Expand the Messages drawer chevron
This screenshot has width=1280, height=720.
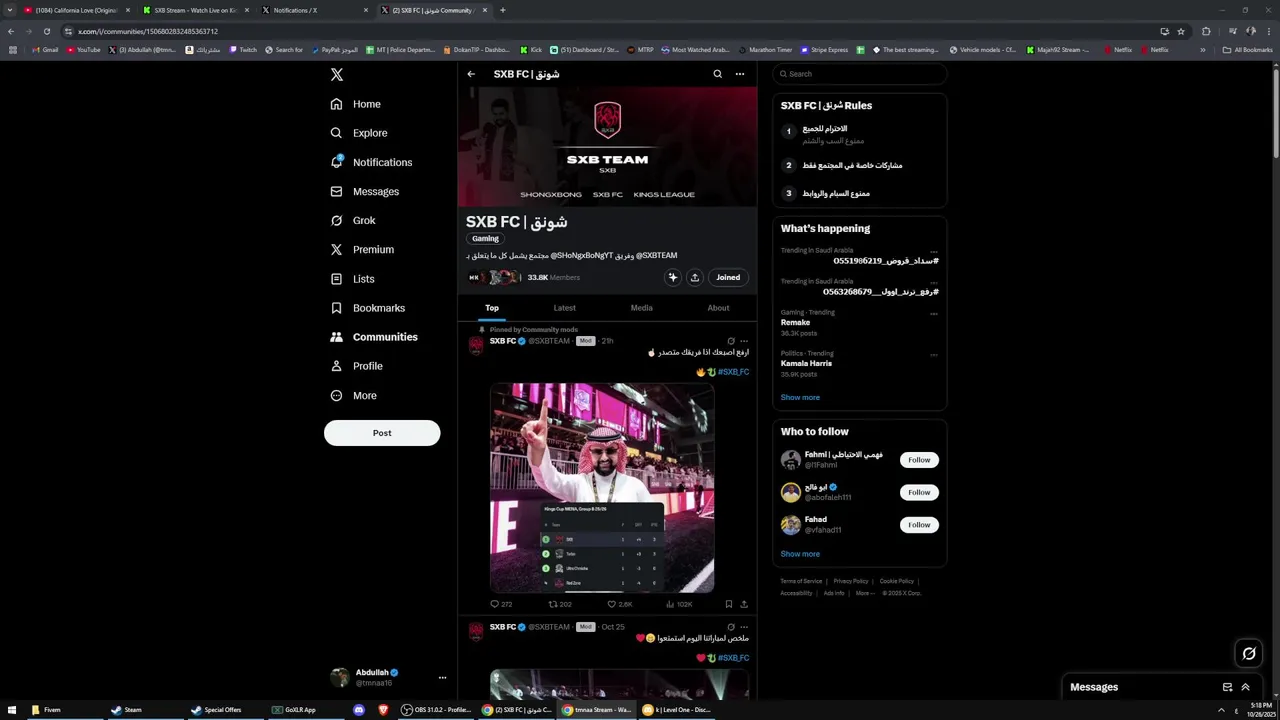(x=1245, y=687)
